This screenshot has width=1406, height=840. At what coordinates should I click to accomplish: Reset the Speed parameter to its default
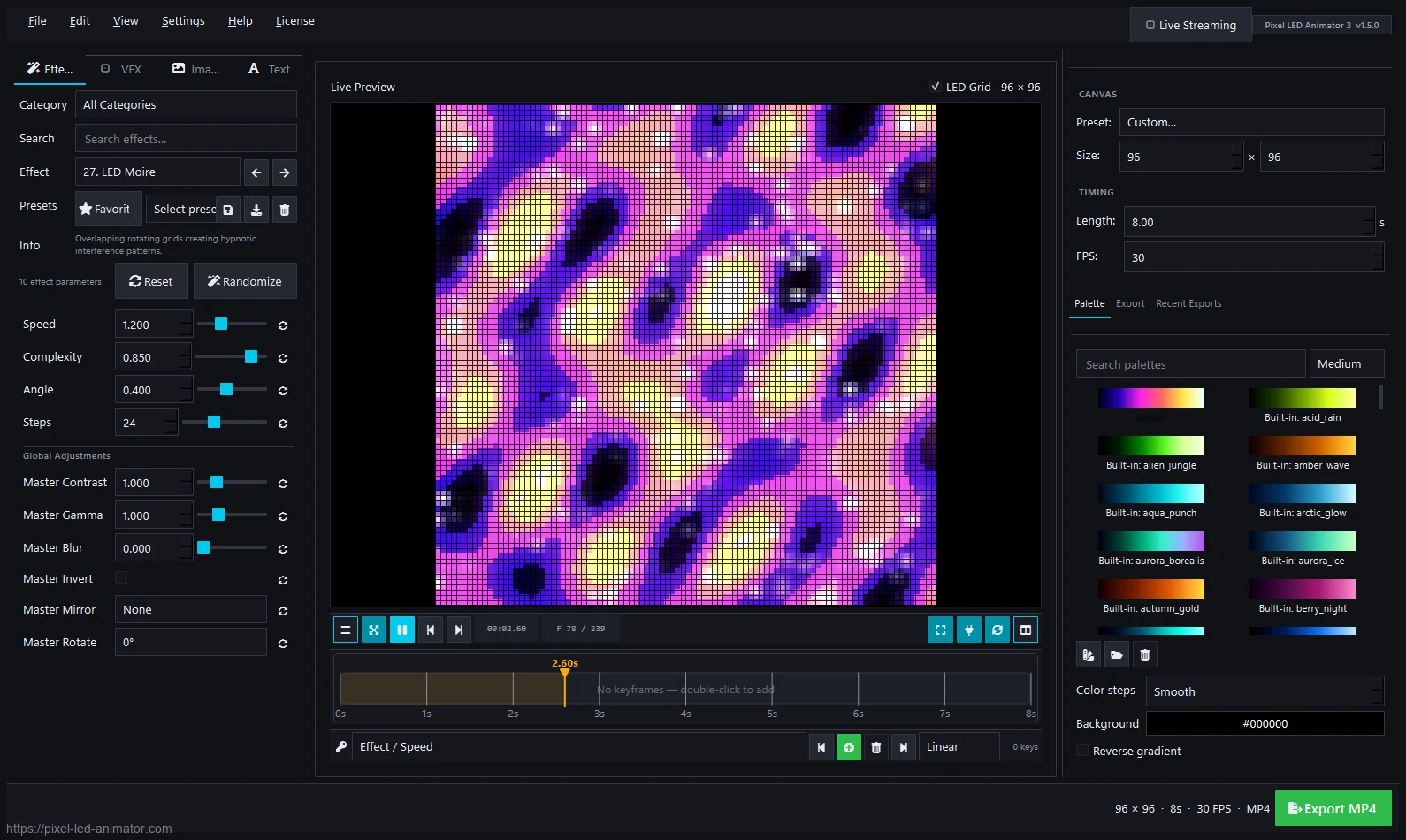click(283, 325)
